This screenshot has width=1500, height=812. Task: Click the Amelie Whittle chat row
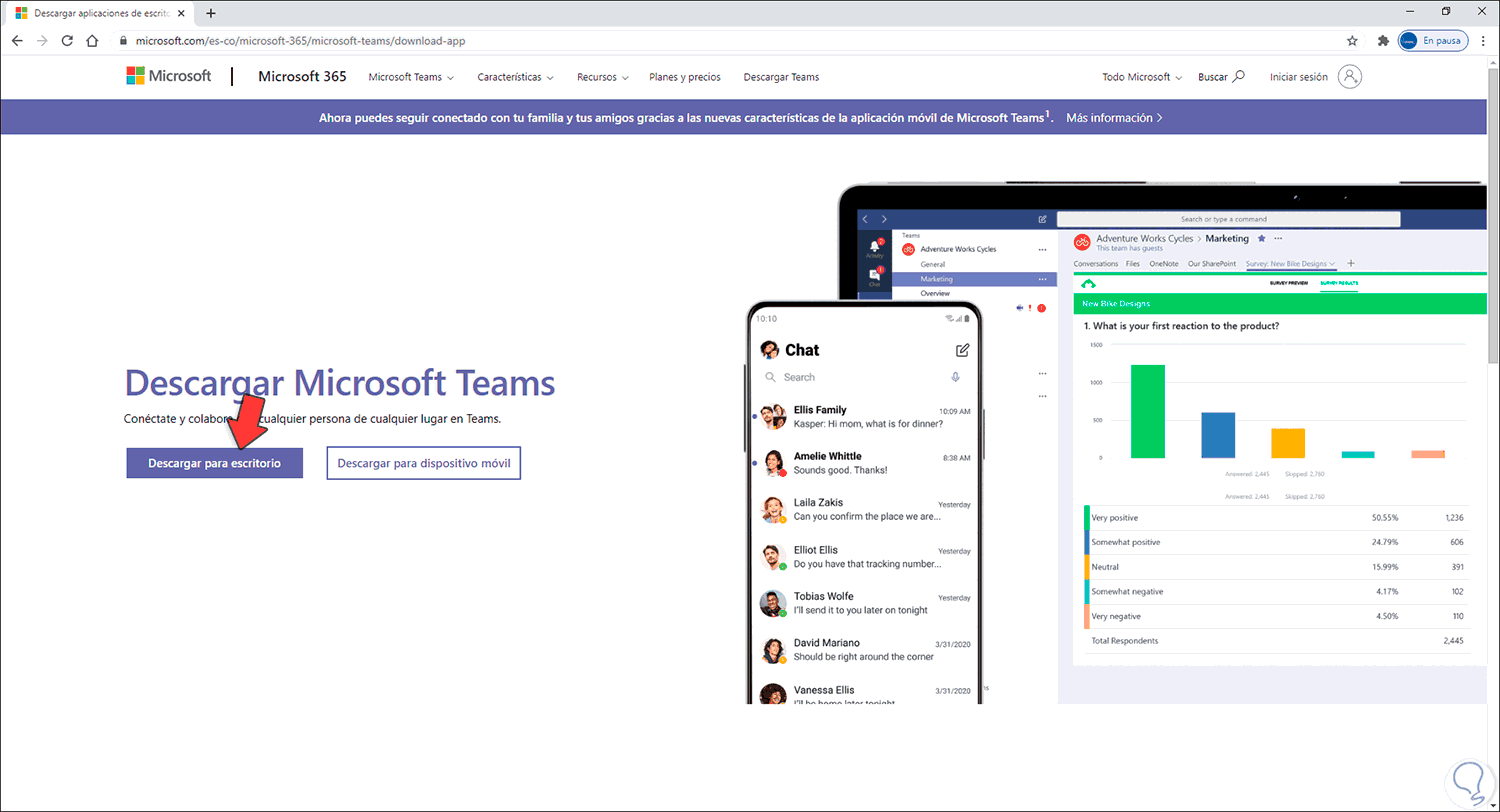click(864, 463)
